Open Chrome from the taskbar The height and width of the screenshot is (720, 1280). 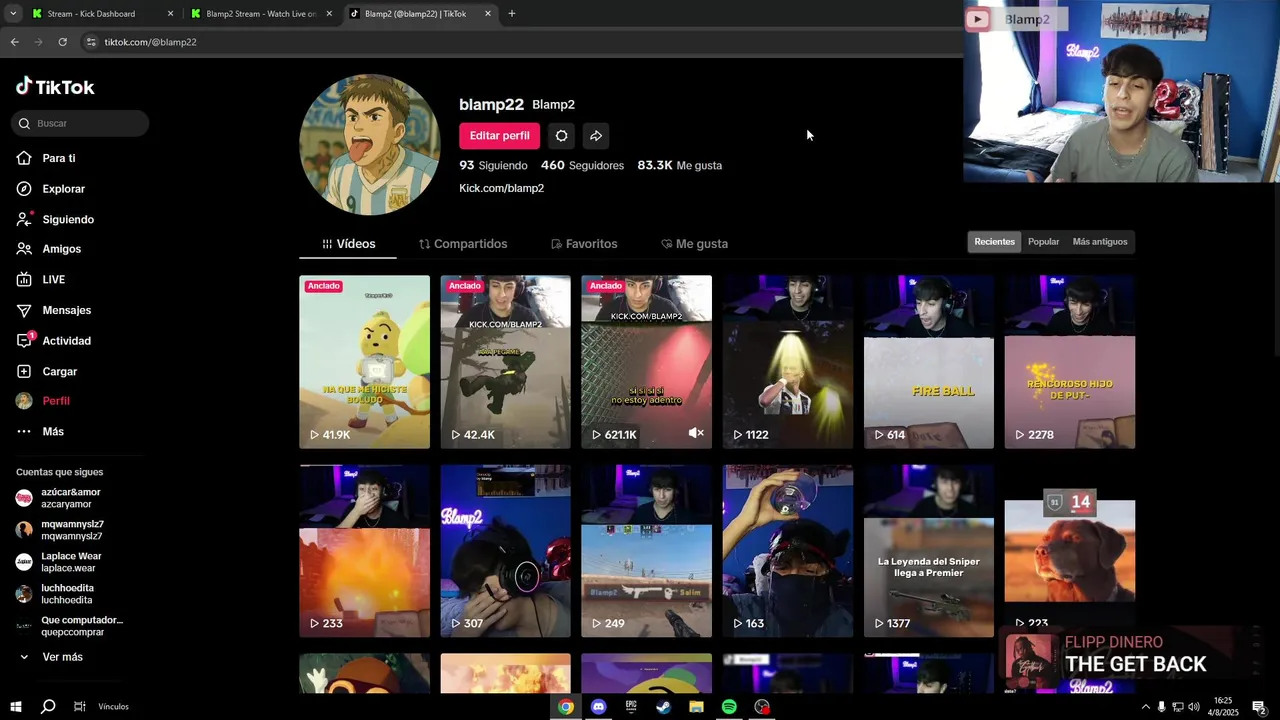[x=566, y=707]
